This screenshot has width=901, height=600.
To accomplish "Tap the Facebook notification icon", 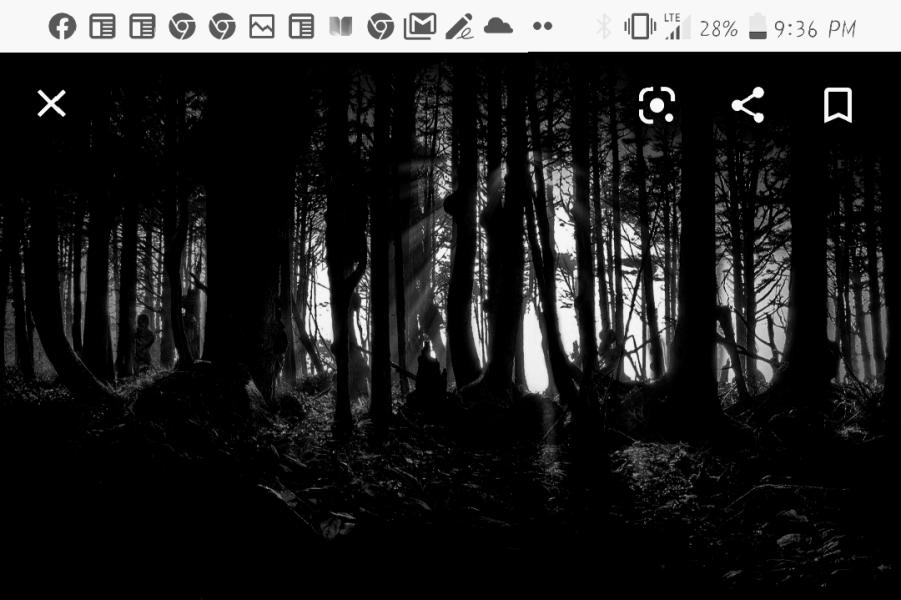I will point(62,27).
